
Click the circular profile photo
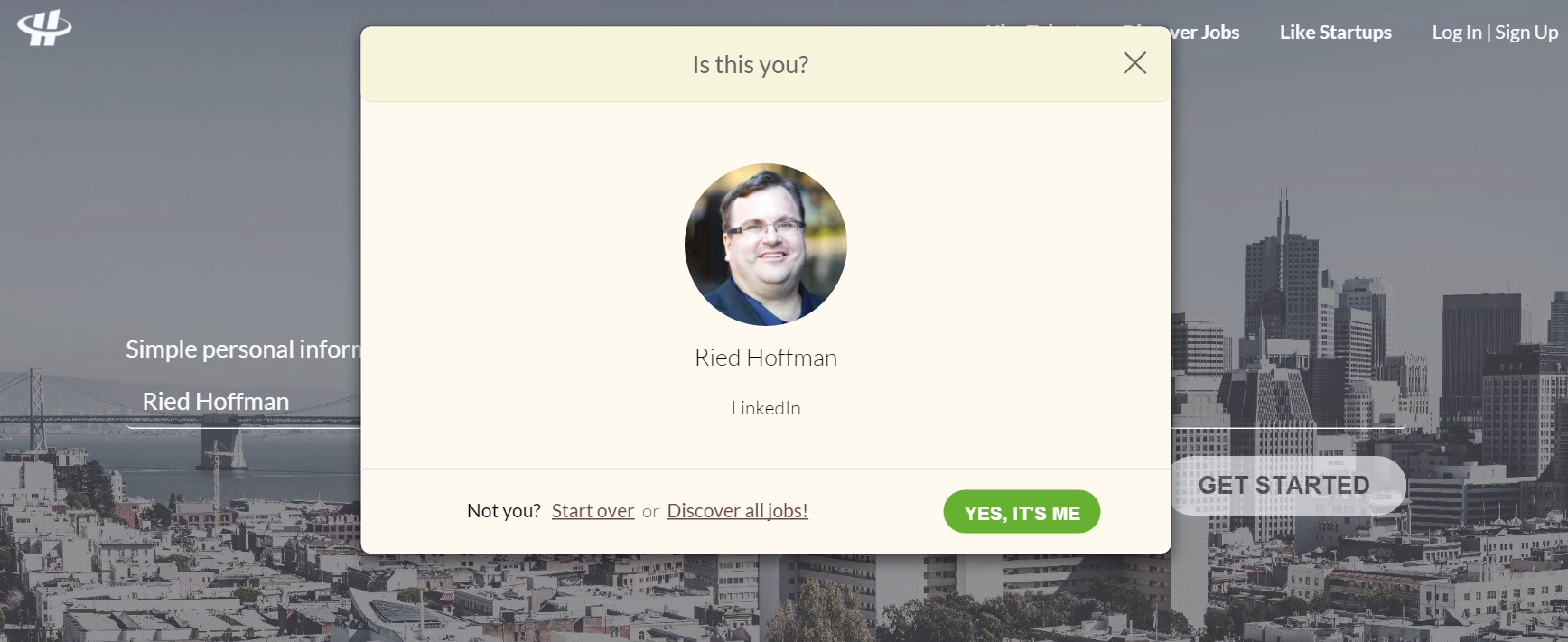[x=766, y=245]
